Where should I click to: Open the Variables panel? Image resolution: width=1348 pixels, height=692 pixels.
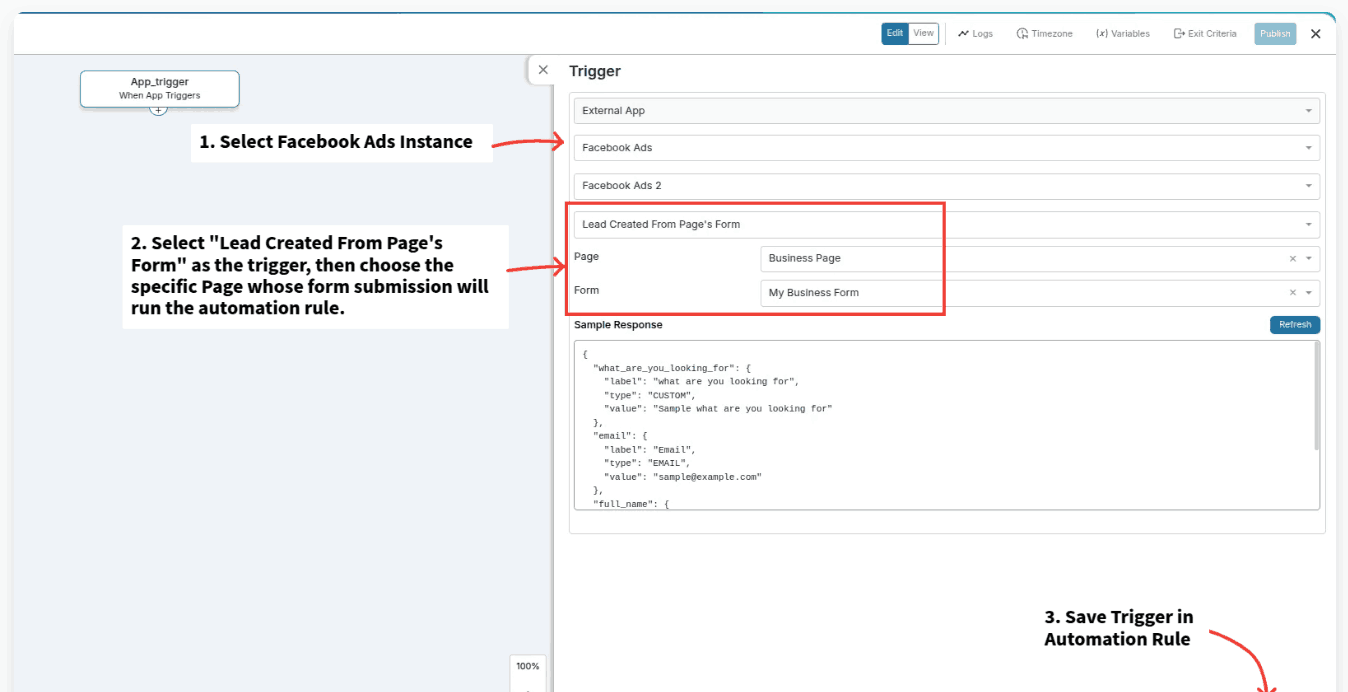click(x=1122, y=34)
